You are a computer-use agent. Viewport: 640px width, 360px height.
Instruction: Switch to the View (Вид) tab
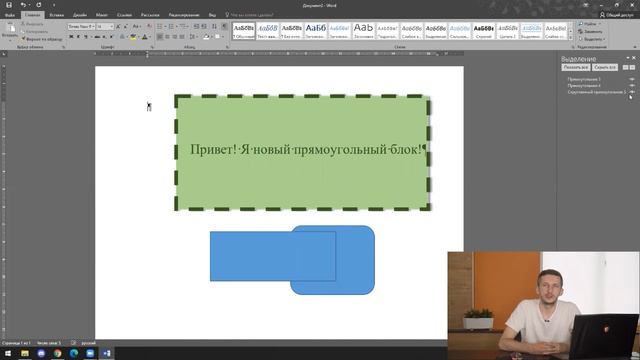[212, 15]
